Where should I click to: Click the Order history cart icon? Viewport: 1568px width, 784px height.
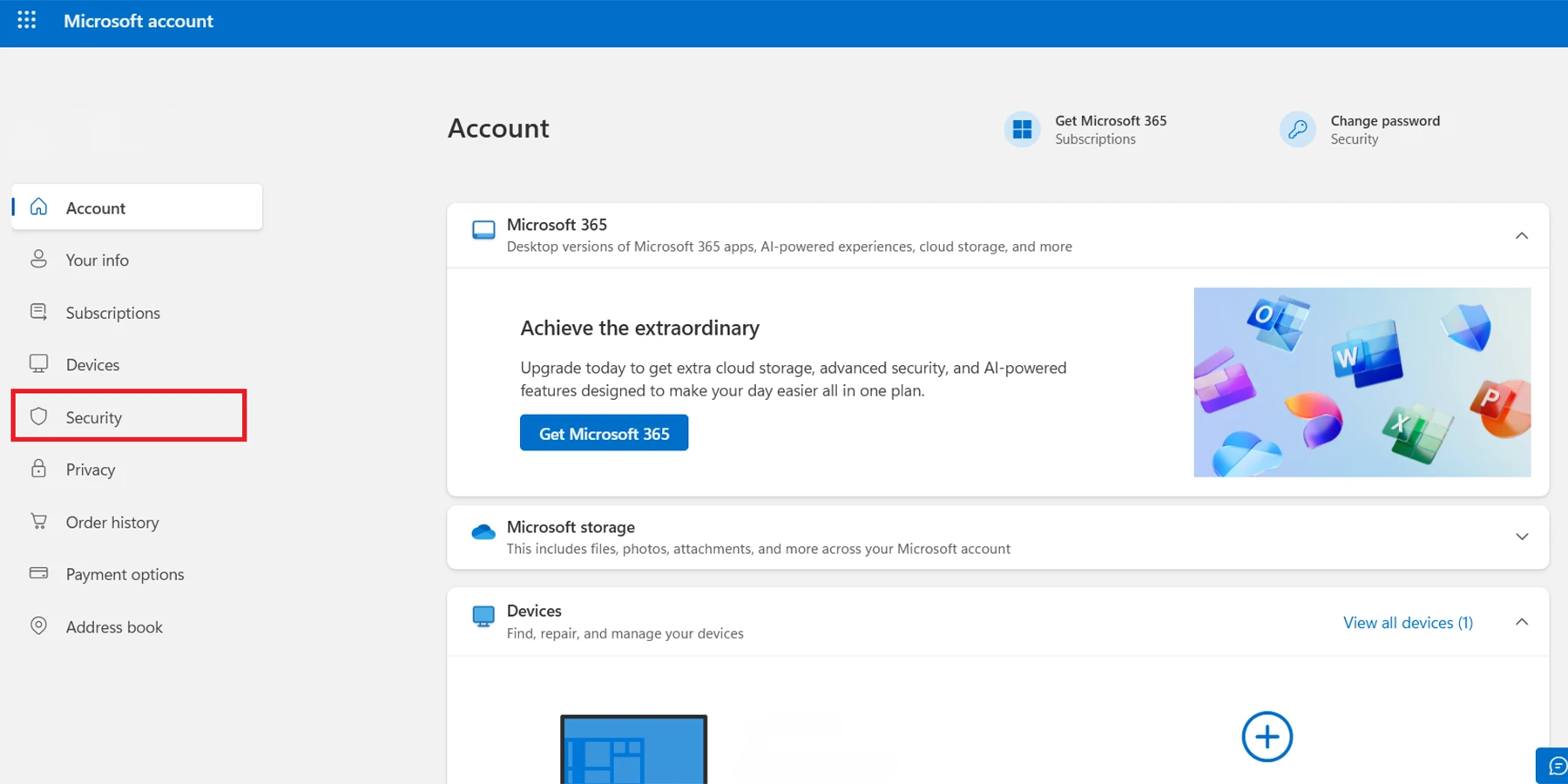pos(39,521)
